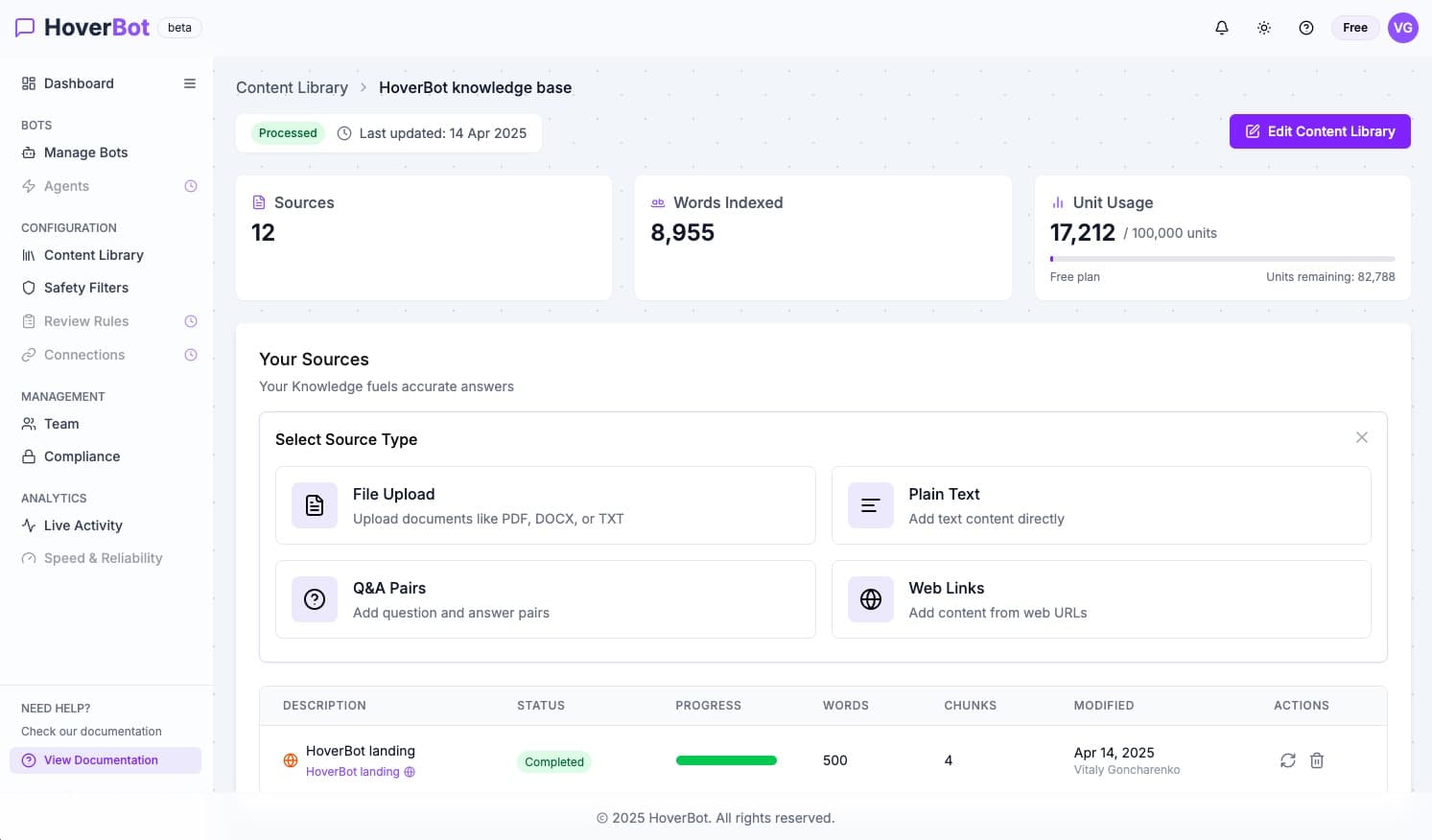Click HoverBot landing's green progress bar
Viewport: 1432px width, 840px height.
coord(726,759)
